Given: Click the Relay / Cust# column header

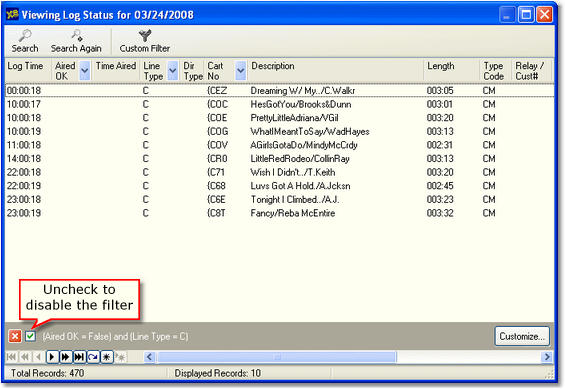Looking at the screenshot, I should [x=532, y=70].
